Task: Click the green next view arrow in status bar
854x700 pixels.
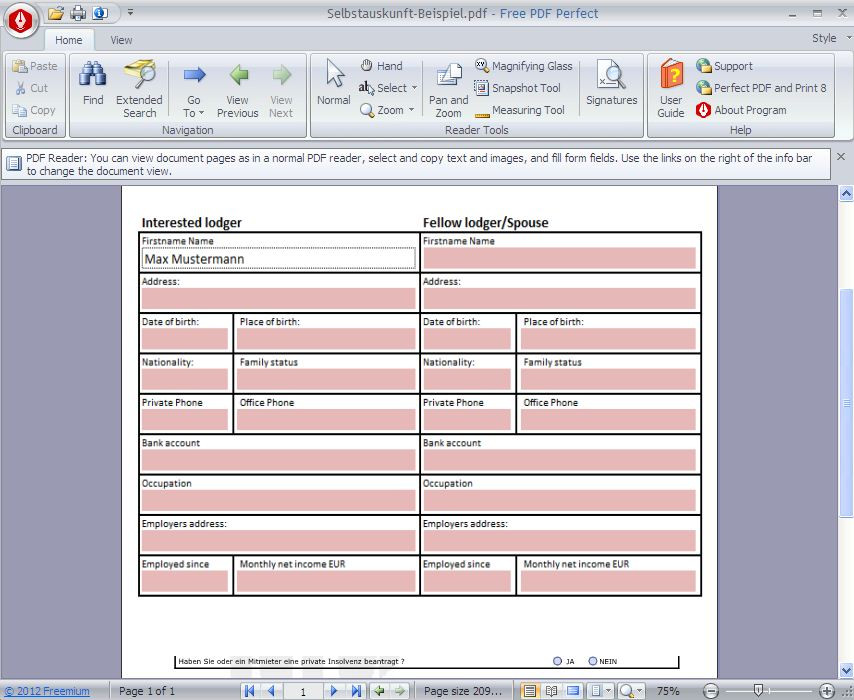Action: tap(400, 691)
